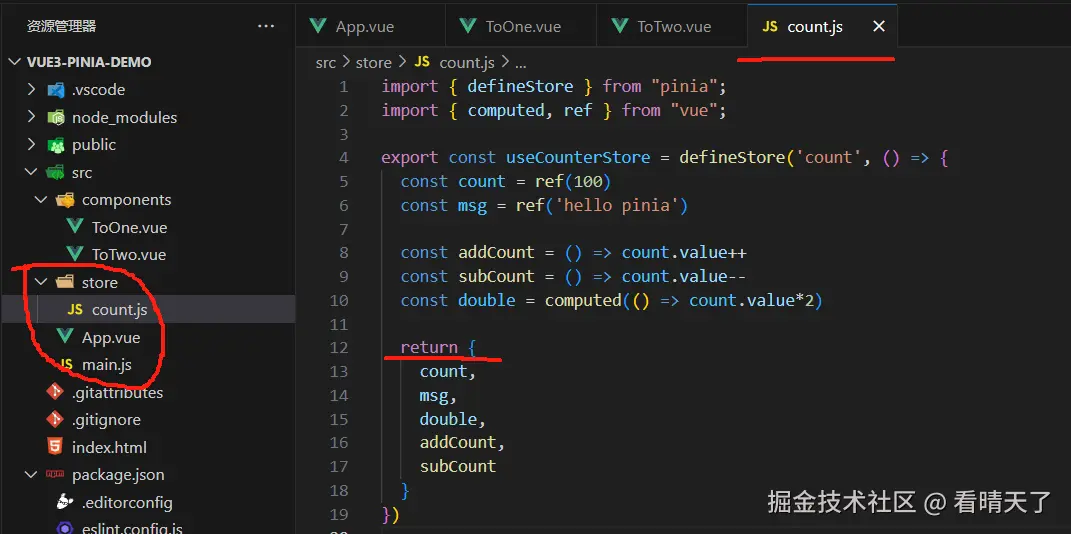
Task: Click the components folder icon
Action: (66, 200)
